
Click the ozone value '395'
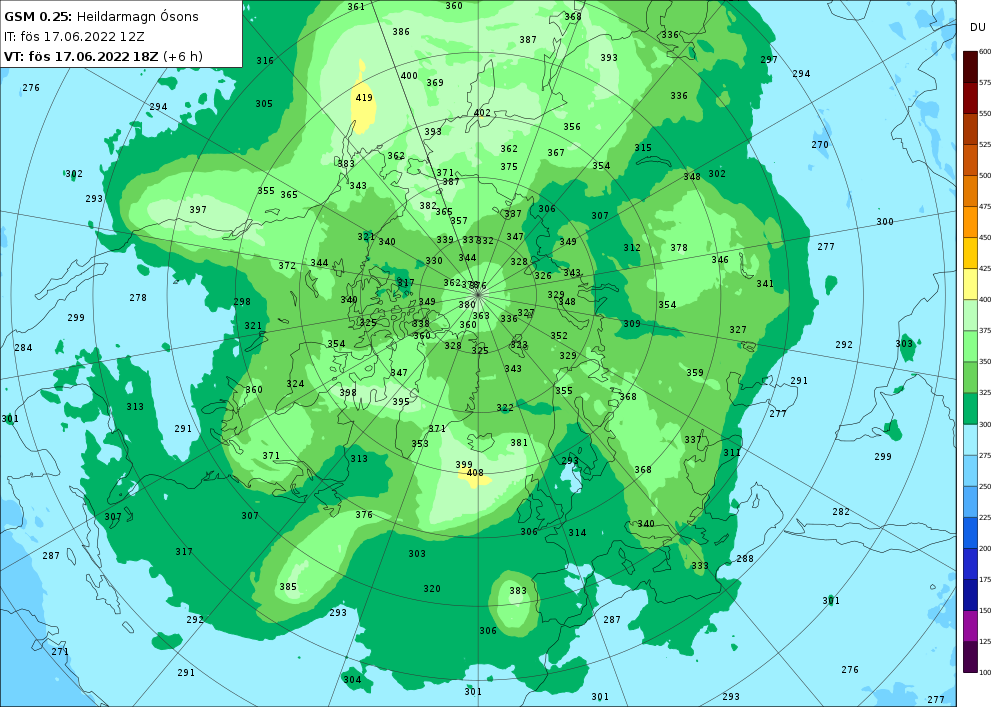(x=401, y=401)
